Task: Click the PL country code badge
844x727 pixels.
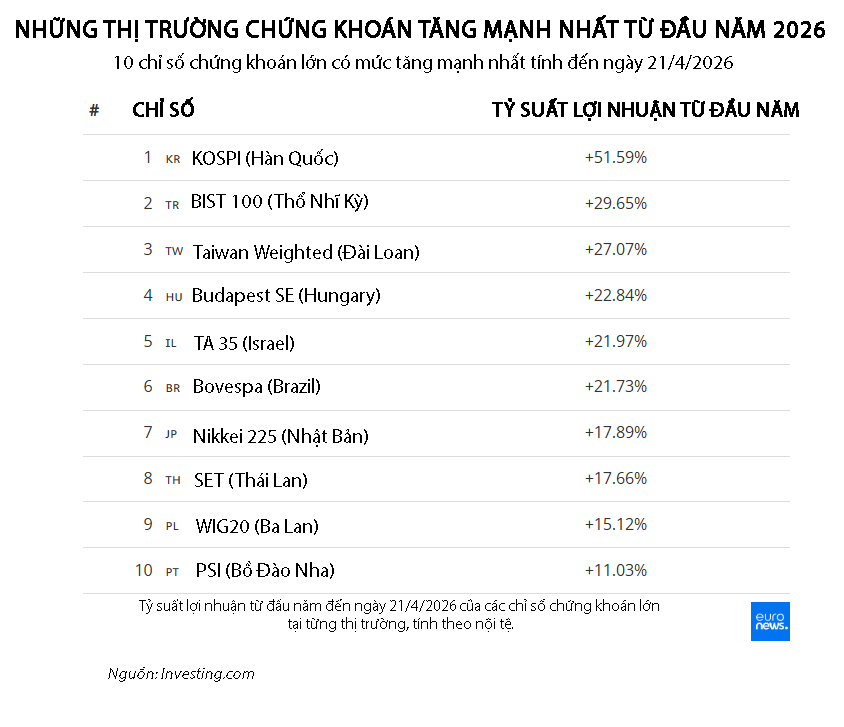Action: 172,526
